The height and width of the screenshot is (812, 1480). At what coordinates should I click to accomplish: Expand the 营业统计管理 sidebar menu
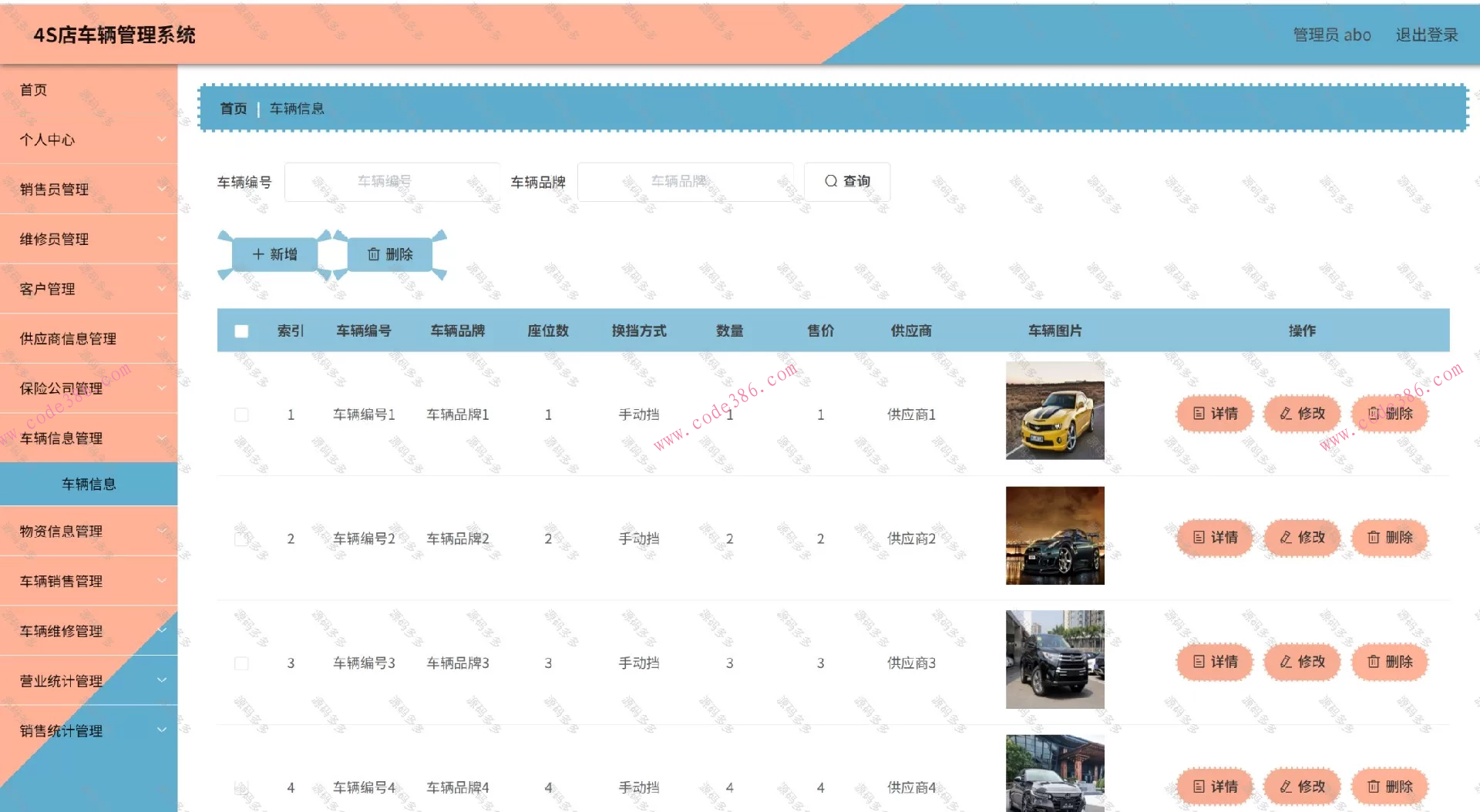tap(89, 681)
